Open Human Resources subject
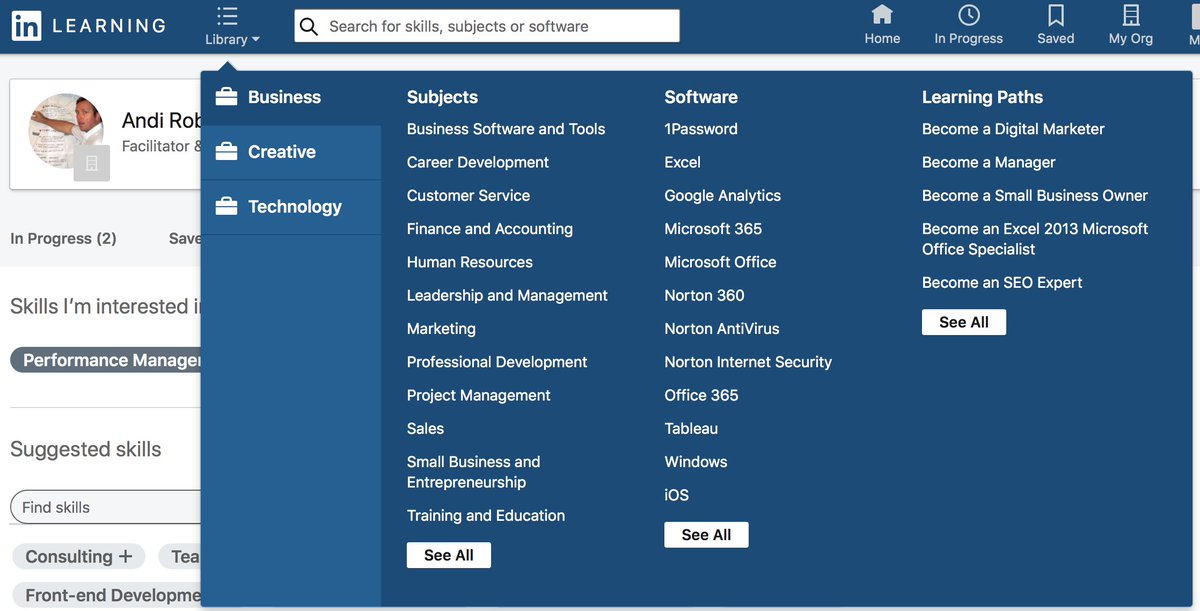Image resolution: width=1200 pixels, height=611 pixels. click(470, 262)
